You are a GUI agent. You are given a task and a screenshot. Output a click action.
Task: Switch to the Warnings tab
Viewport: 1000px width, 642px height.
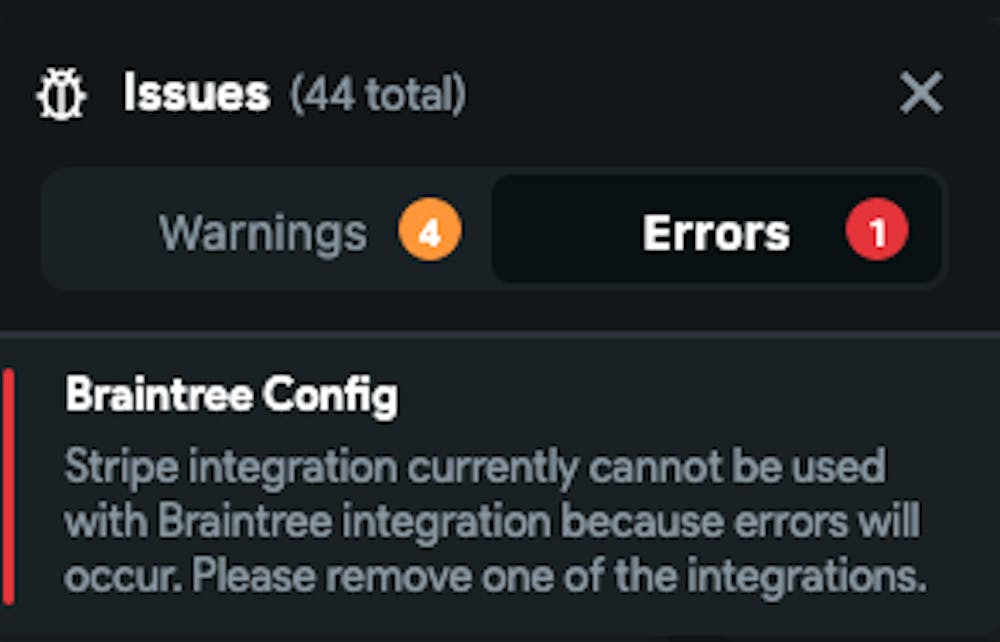point(265,232)
